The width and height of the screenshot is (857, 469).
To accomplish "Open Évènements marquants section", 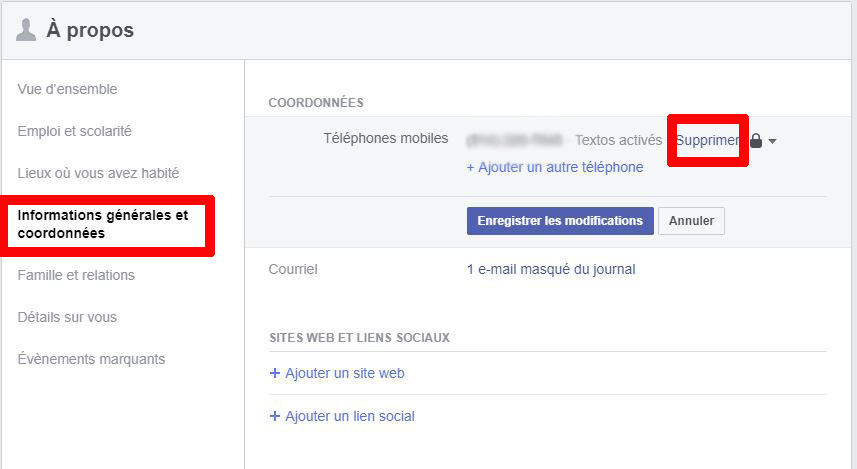I will (x=91, y=359).
